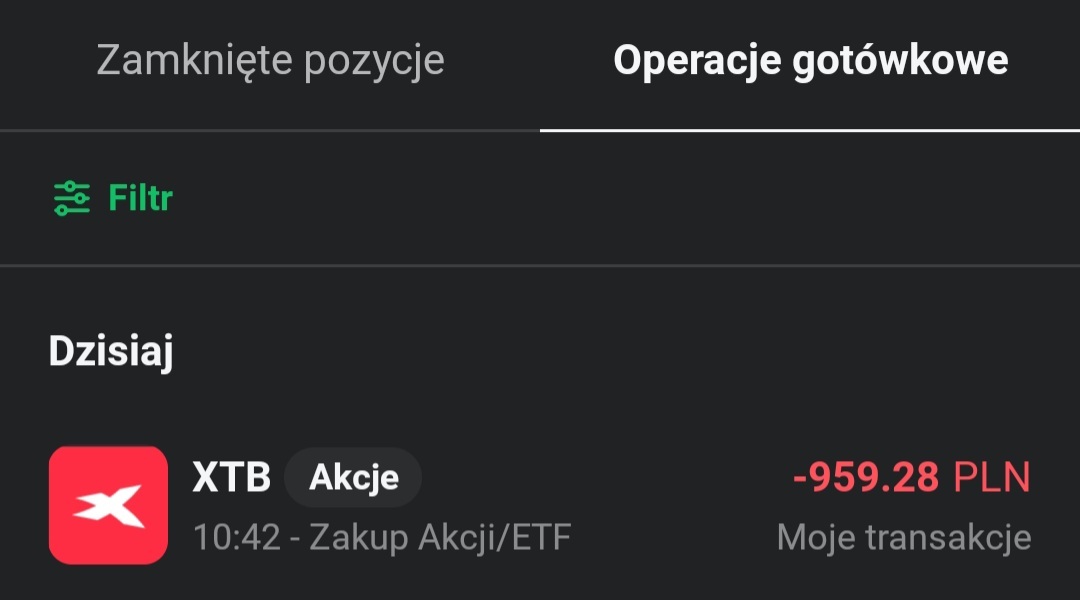
Task: Tap the PLN currency label
Action: point(991,478)
